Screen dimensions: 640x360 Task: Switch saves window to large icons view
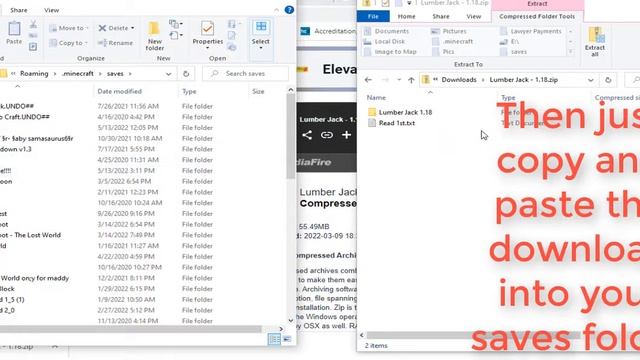[287, 339]
